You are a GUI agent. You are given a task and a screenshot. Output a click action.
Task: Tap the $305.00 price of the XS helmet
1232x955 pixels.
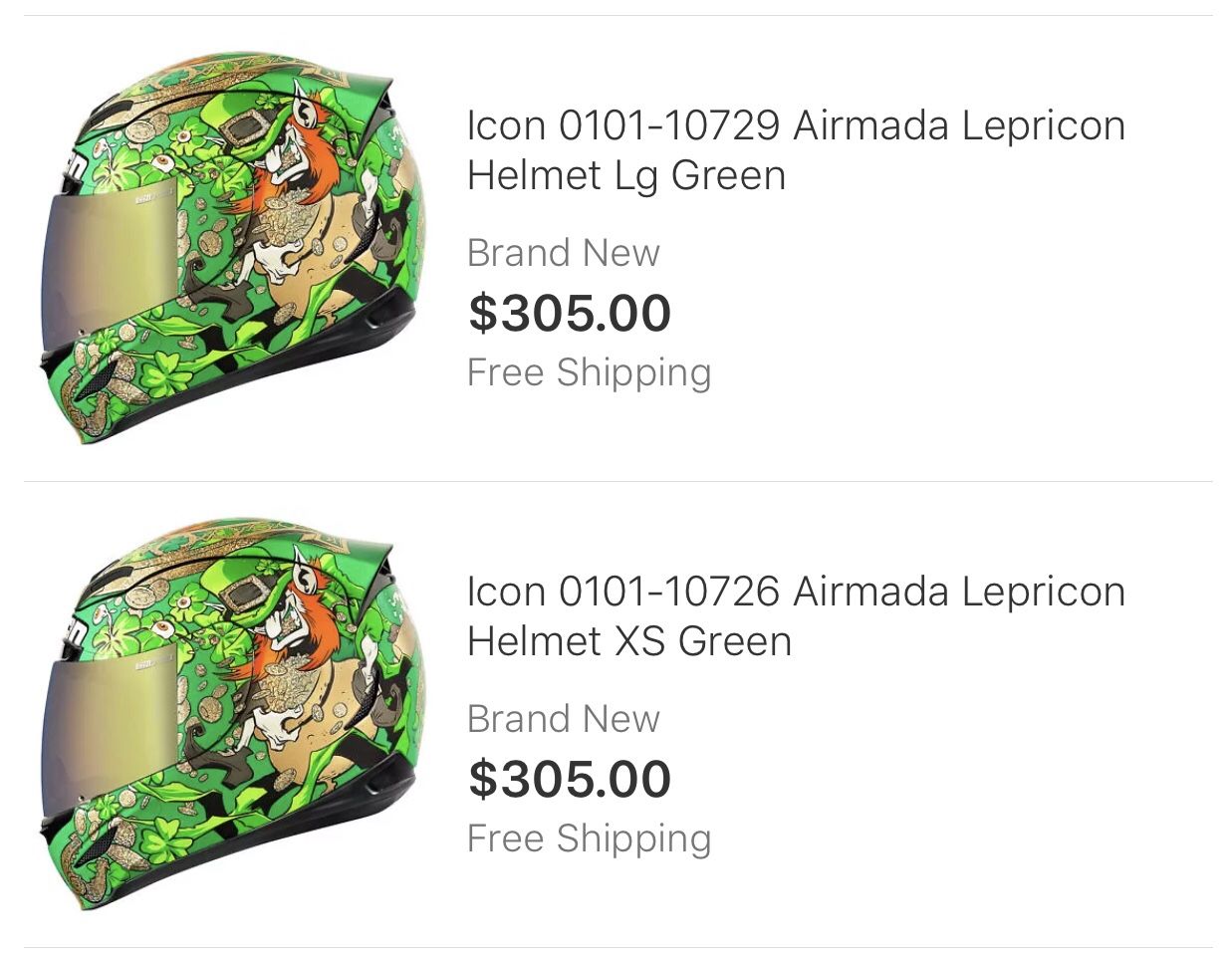pyautogui.click(x=570, y=779)
